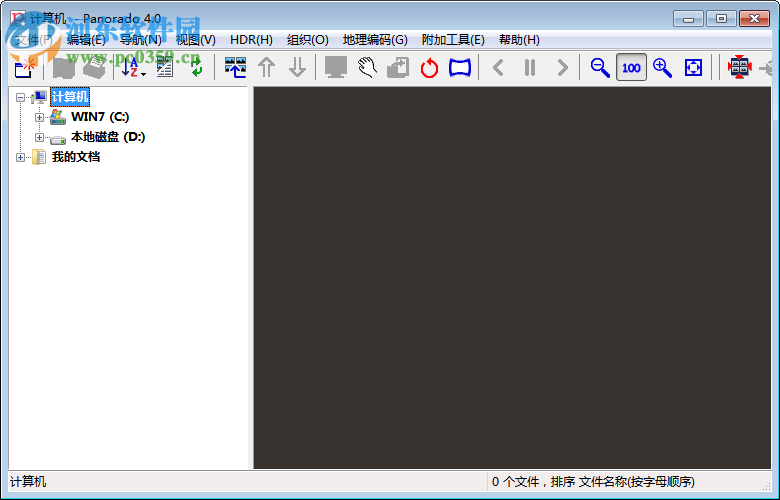Select 我的文档 in the tree

coord(76,157)
